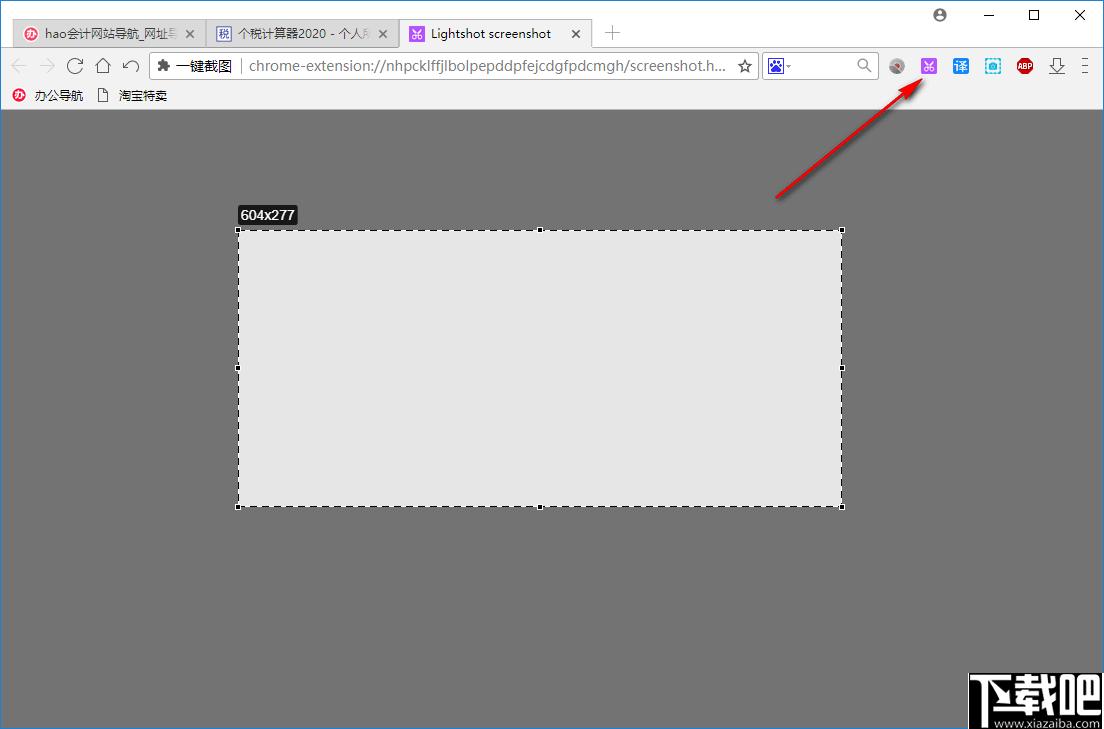Click the cyan camera screenshot extension icon
The image size is (1104, 729).
[993, 66]
